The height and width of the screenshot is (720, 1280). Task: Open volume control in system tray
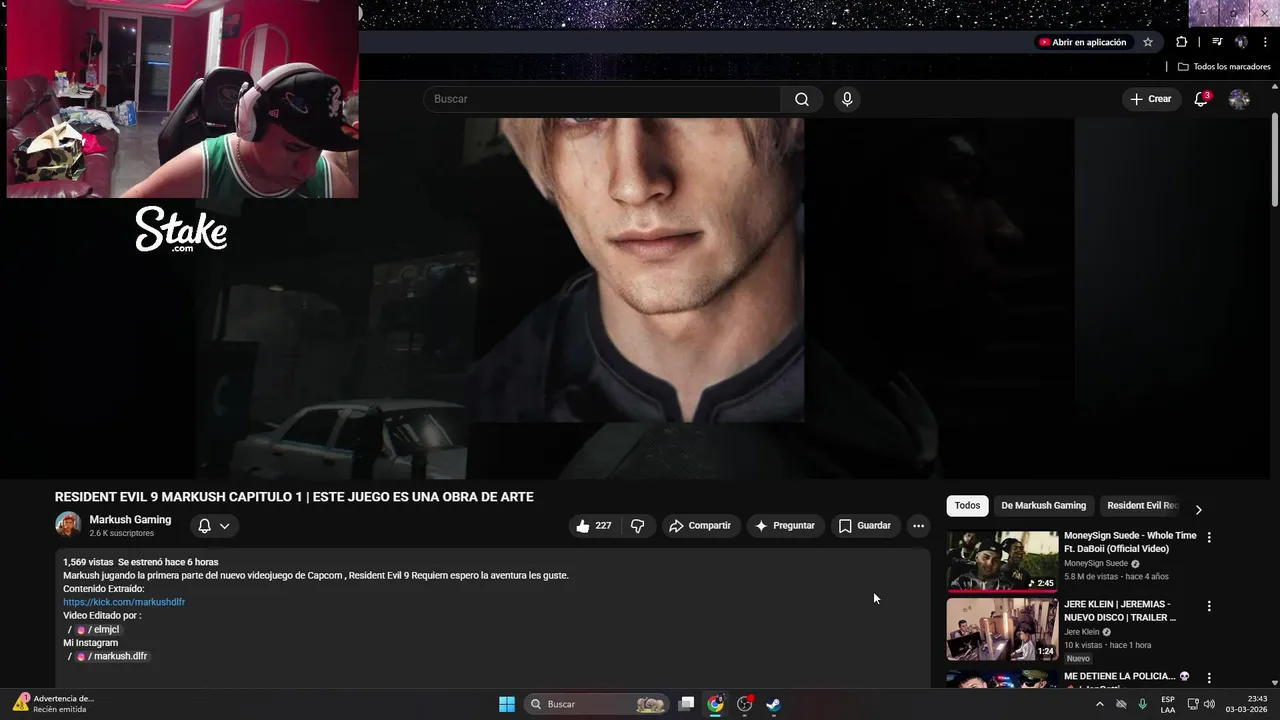(x=1209, y=704)
